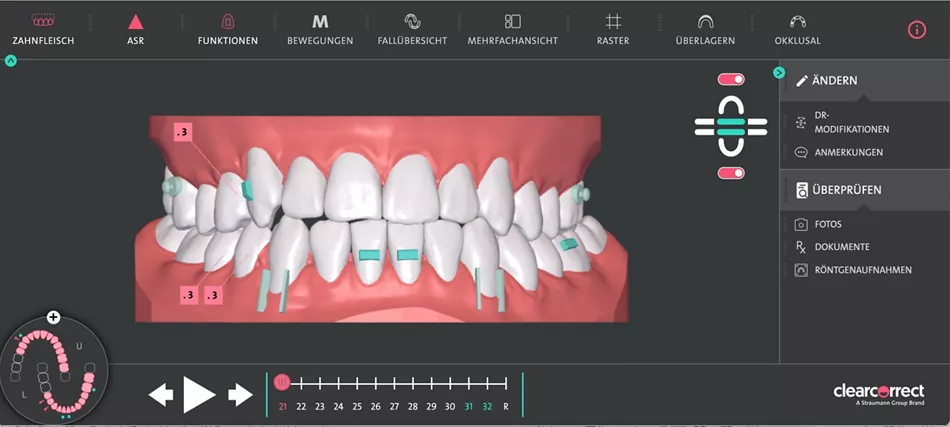Image resolution: width=950 pixels, height=427 pixels.
Task: Switch to Mehrfachansicht multi-view
Action: 513,22
